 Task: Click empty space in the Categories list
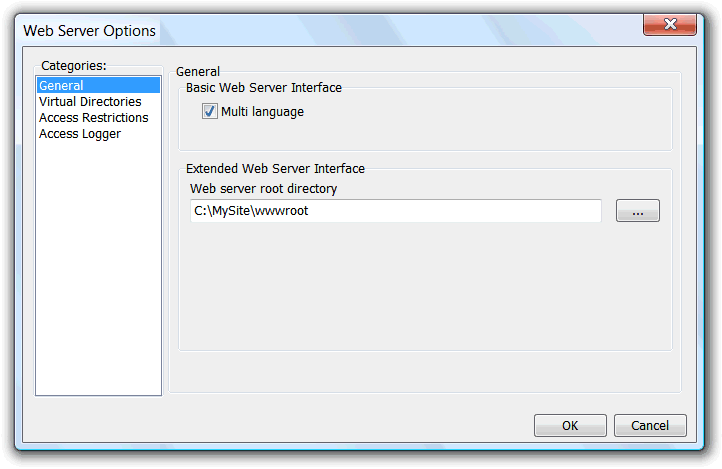point(99,267)
